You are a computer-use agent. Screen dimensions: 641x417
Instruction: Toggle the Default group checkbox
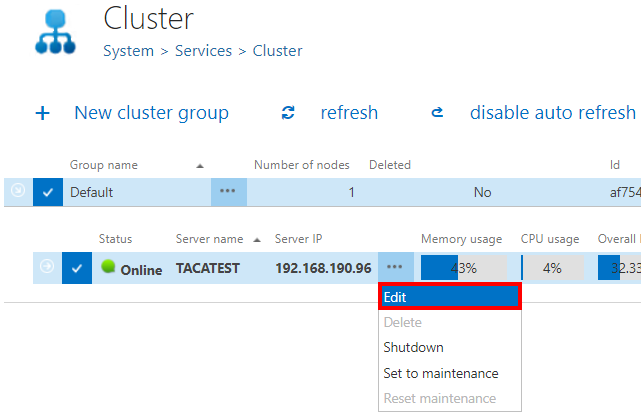coord(48,192)
